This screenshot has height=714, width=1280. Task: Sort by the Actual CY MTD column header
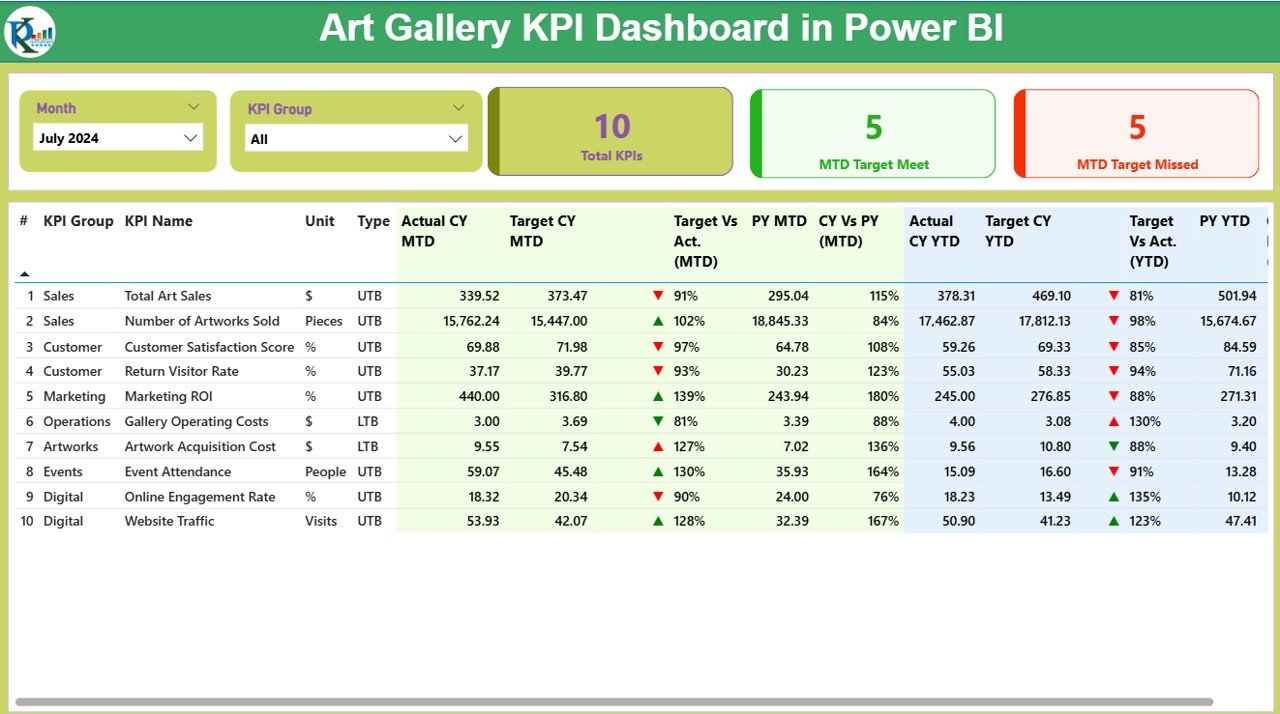coord(434,231)
